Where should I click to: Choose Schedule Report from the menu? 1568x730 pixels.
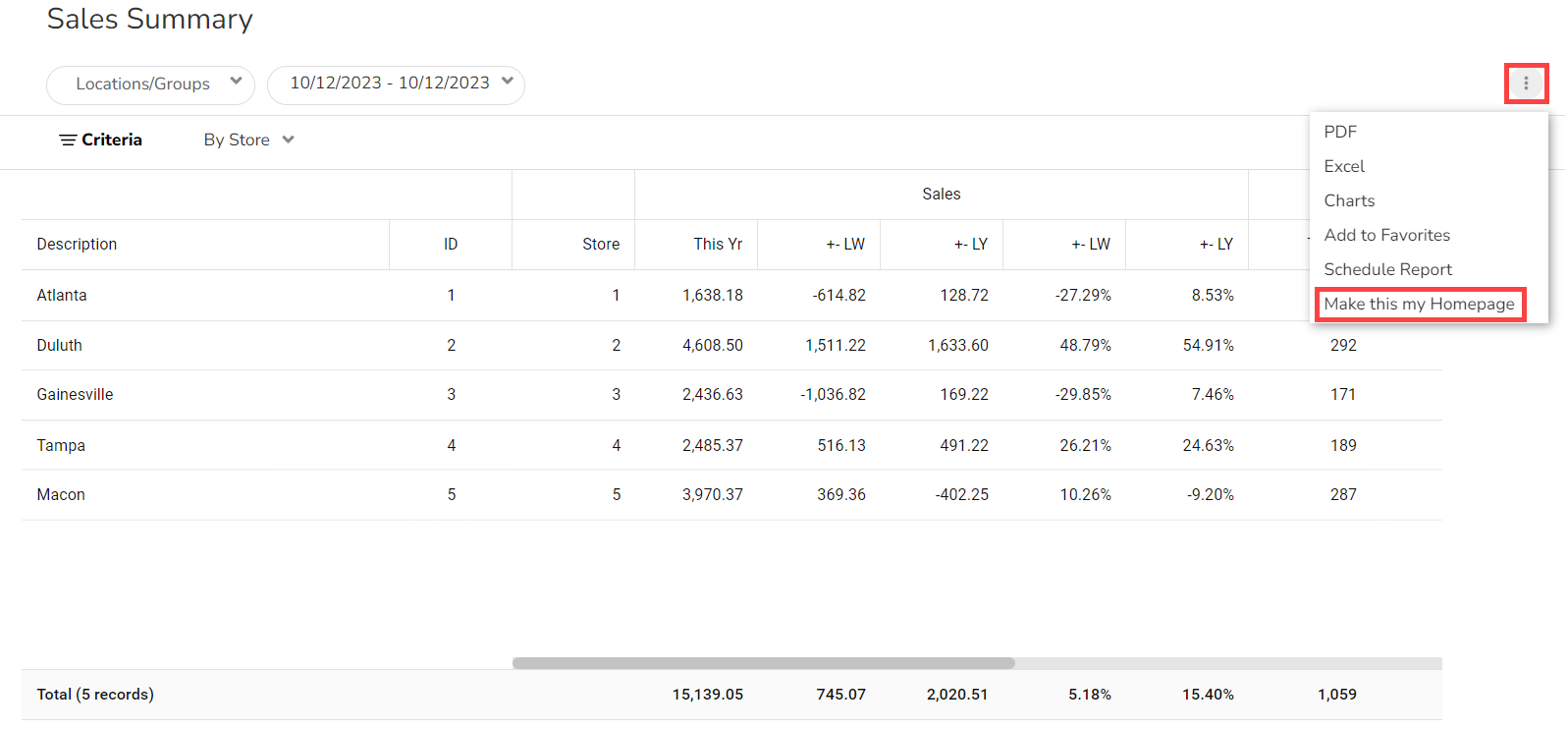pos(1387,269)
